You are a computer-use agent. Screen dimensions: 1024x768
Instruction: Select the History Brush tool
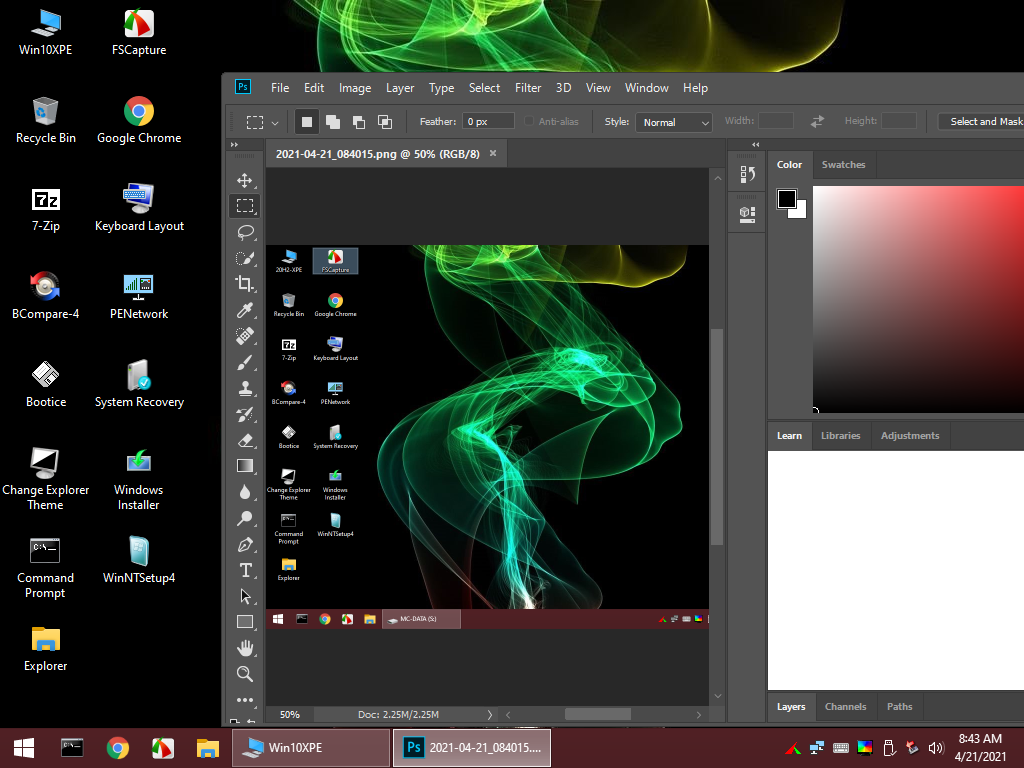(245, 414)
